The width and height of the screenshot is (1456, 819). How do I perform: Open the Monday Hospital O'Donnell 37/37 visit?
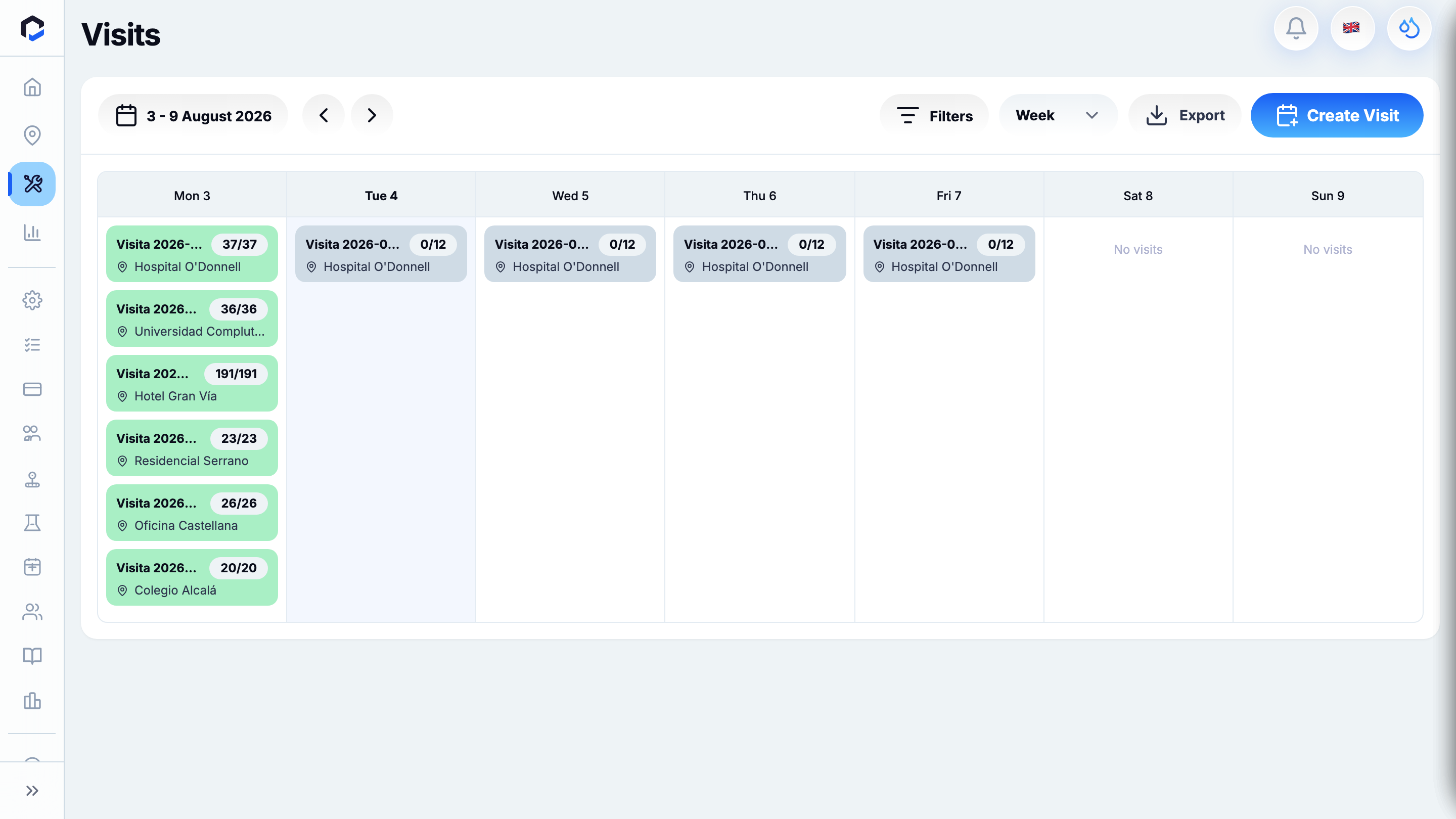coord(192,254)
